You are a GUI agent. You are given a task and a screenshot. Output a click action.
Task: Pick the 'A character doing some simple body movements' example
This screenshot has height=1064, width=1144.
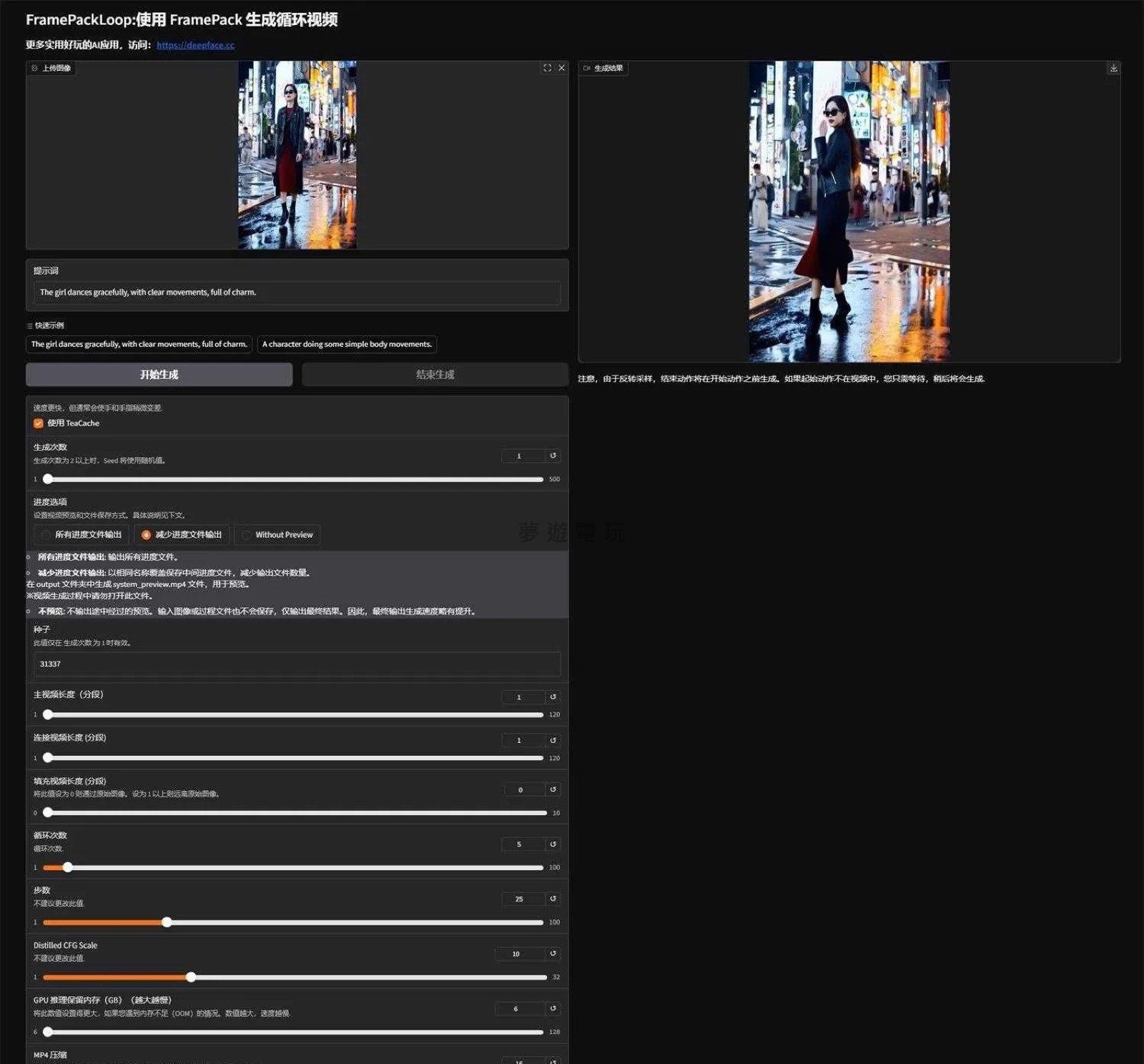[347, 345]
